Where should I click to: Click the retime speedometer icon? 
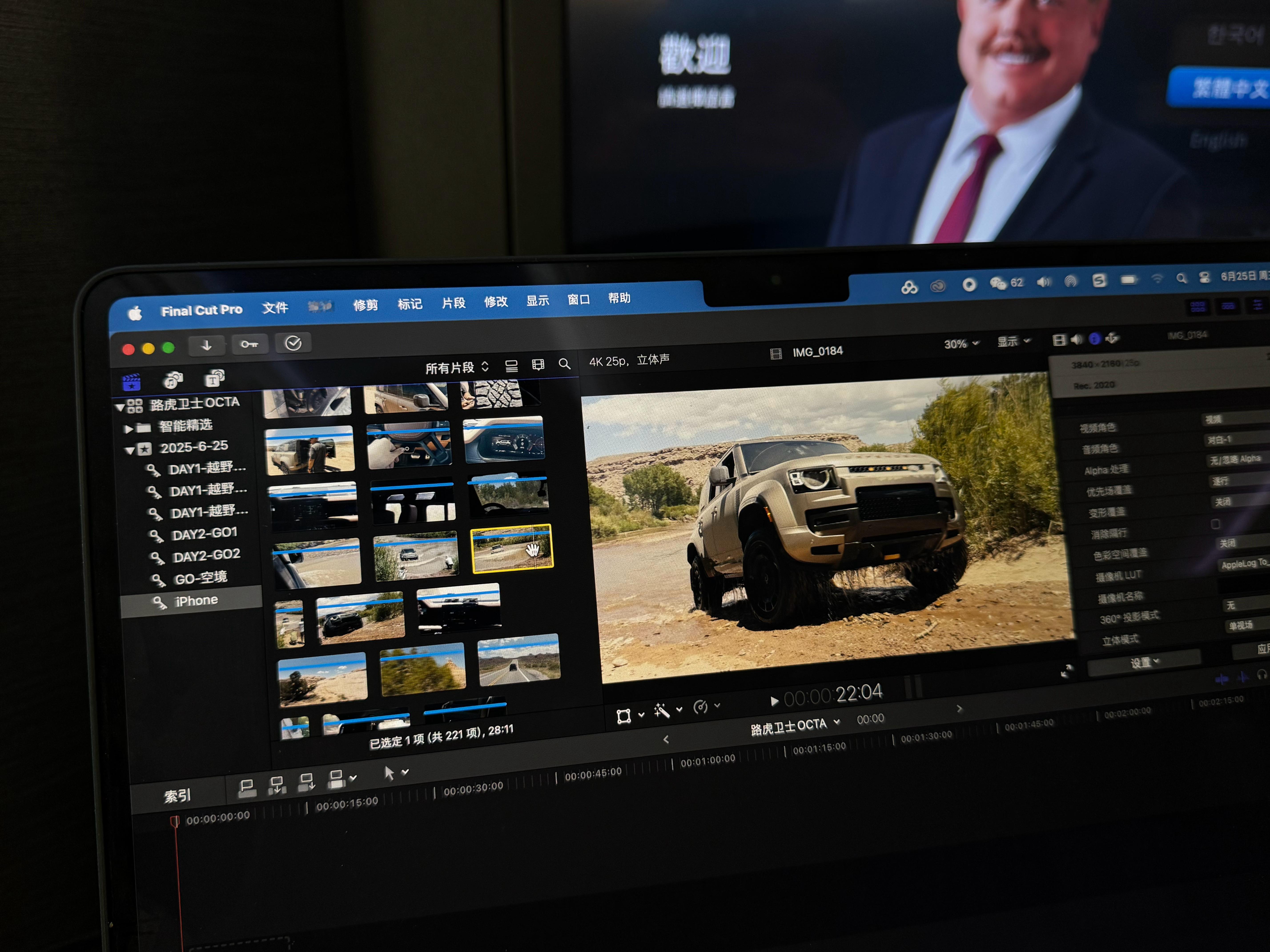click(x=700, y=707)
